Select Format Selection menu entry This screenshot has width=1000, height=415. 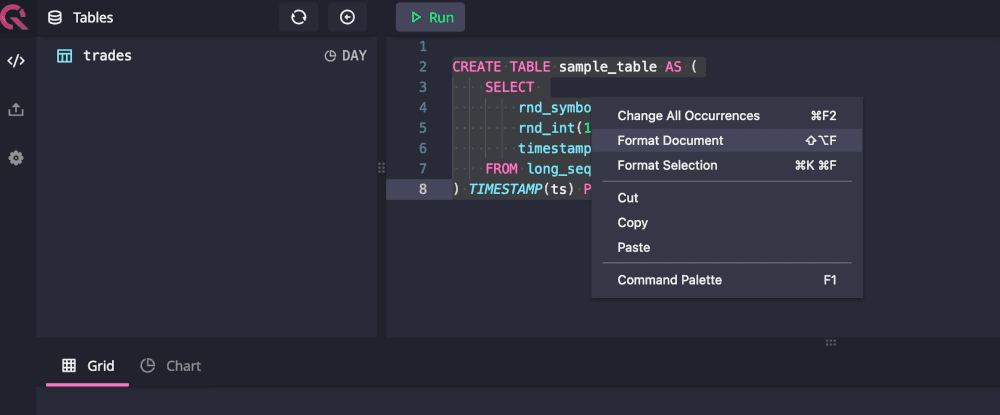pos(667,165)
